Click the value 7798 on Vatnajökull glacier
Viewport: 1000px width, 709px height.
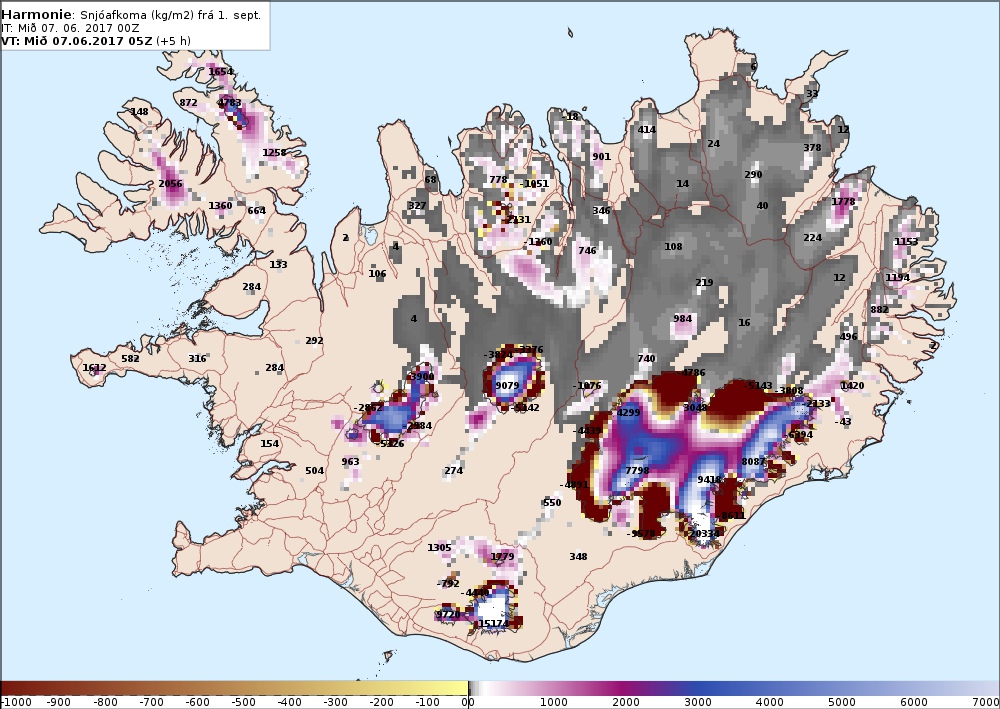pos(637,471)
